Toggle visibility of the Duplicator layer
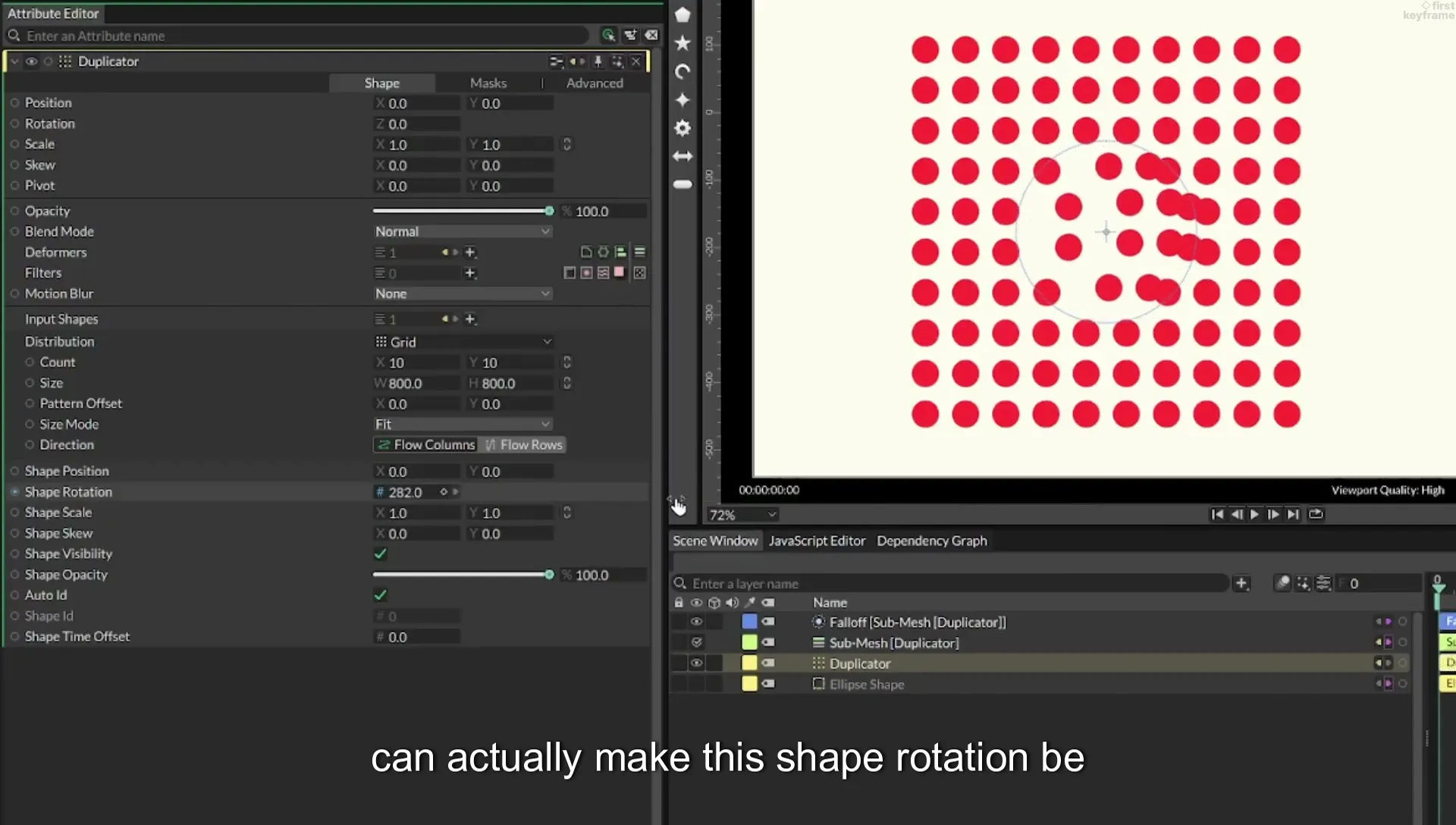This screenshot has width=1456, height=825. (696, 663)
